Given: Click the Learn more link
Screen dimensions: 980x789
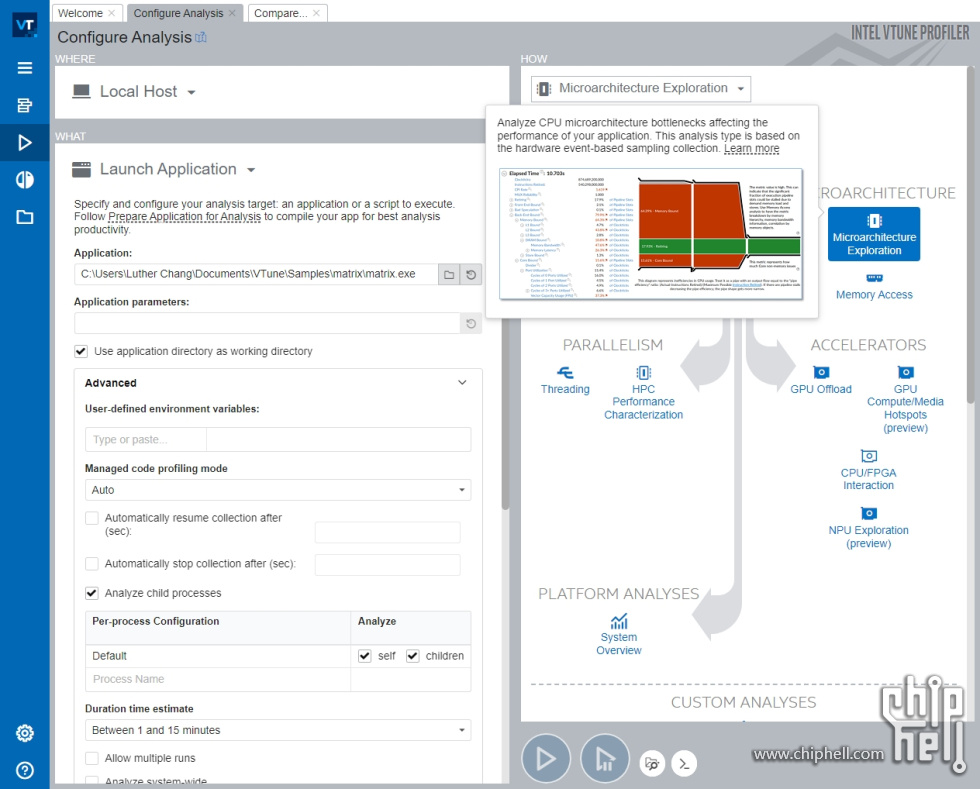Looking at the screenshot, I should pos(752,149).
